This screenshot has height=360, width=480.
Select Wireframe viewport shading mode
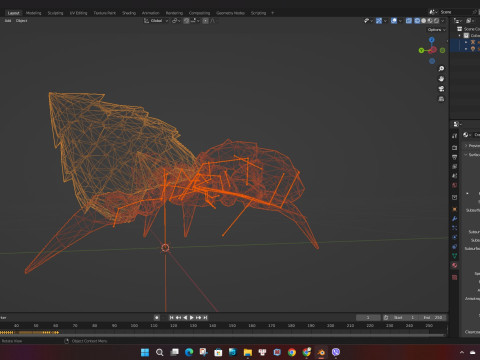[x=417, y=21]
